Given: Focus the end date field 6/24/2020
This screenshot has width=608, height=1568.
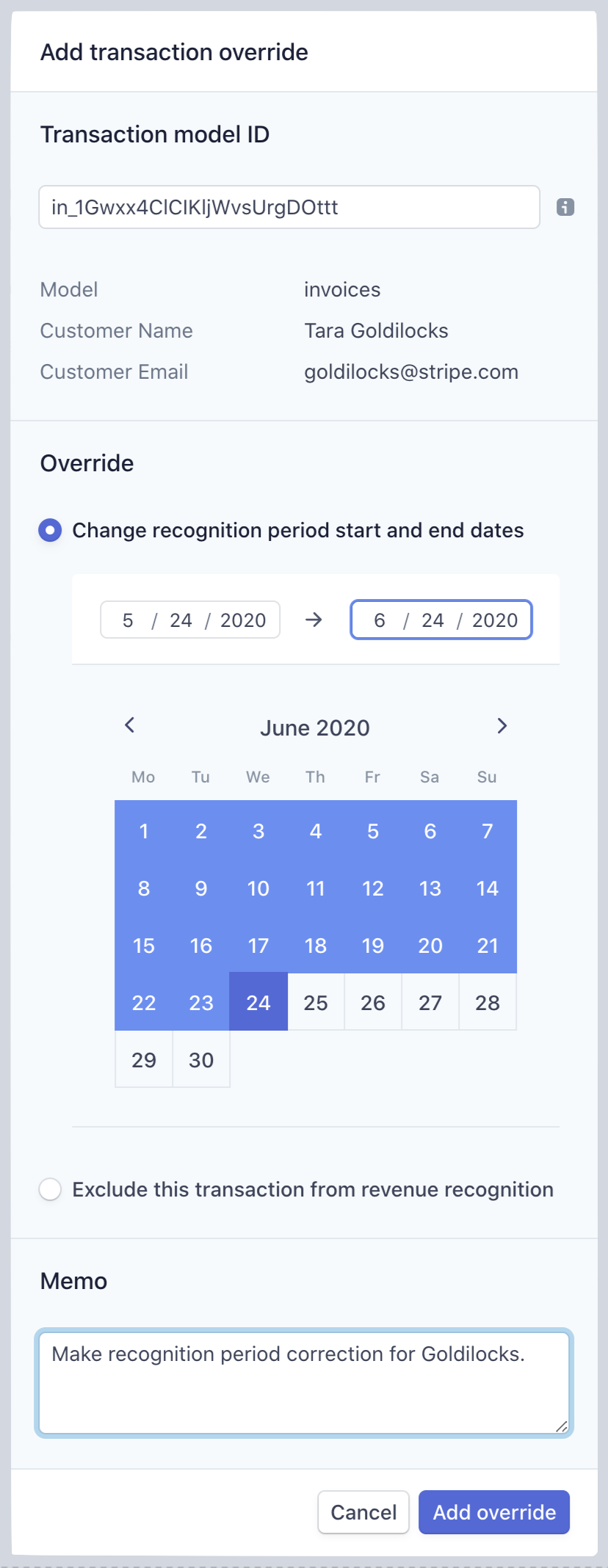Looking at the screenshot, I should click(x=441, y=620).
